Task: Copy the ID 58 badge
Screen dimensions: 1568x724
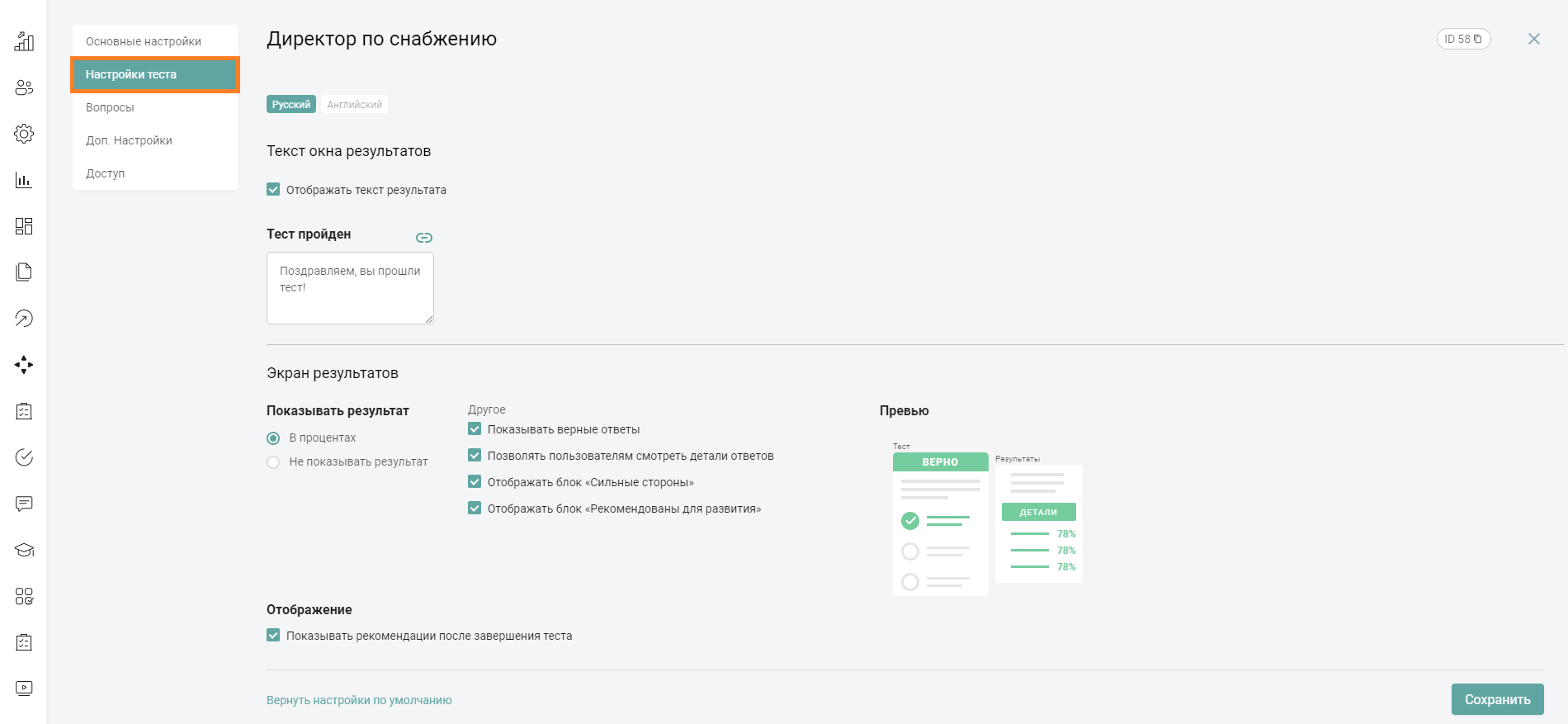Action: tap(1463, 39)
